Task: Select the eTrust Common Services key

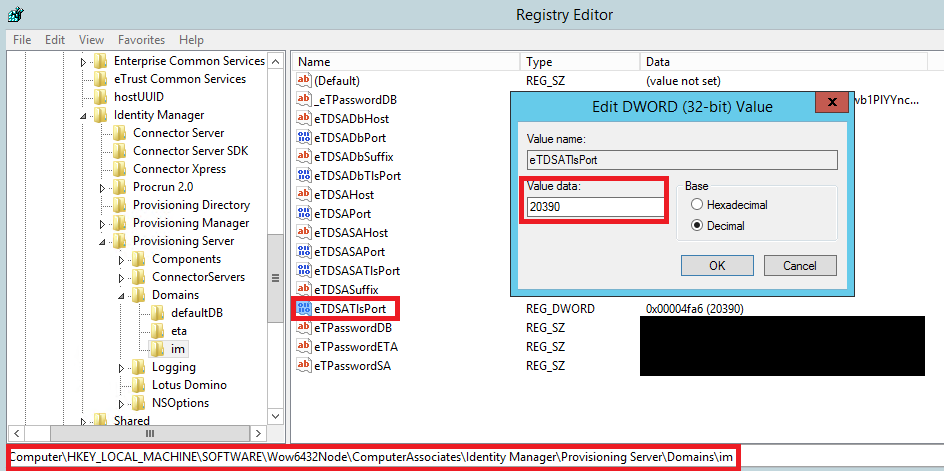Action: (179, 79)
